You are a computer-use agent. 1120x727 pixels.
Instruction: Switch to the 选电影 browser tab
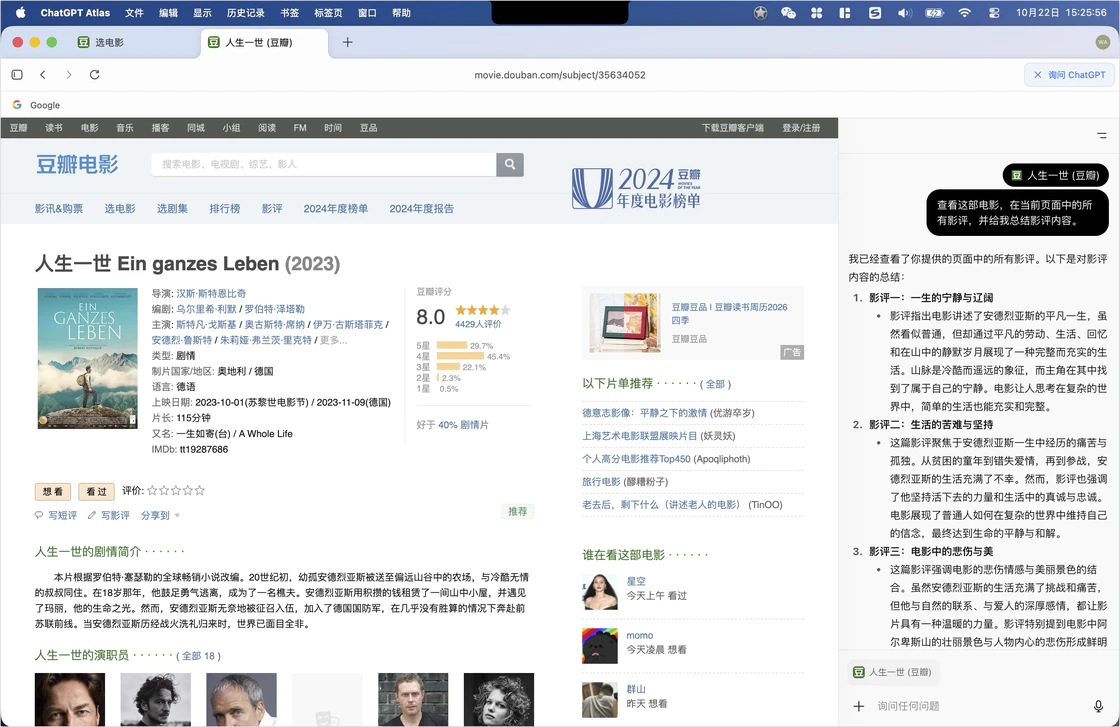(110, 43)
